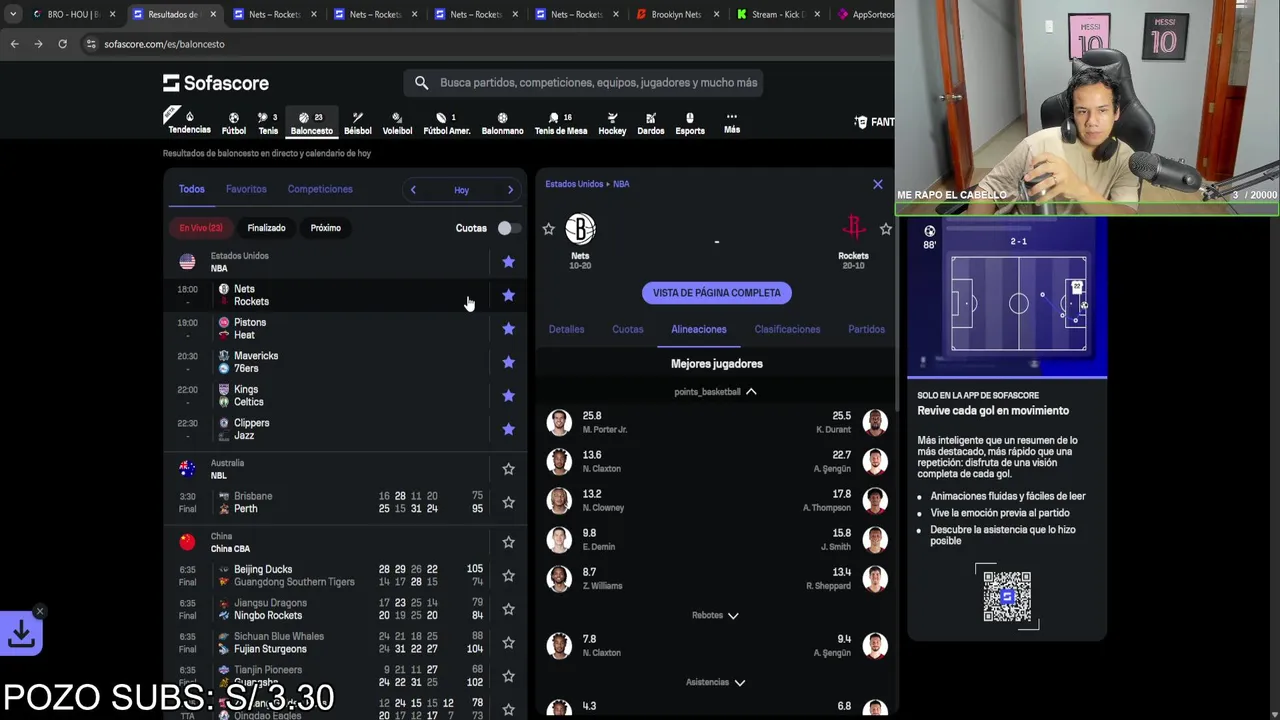Viewport: 1280px width, 720px height.
Task: Click the Nets team logo in match header
Action: (x=580, y=229)
